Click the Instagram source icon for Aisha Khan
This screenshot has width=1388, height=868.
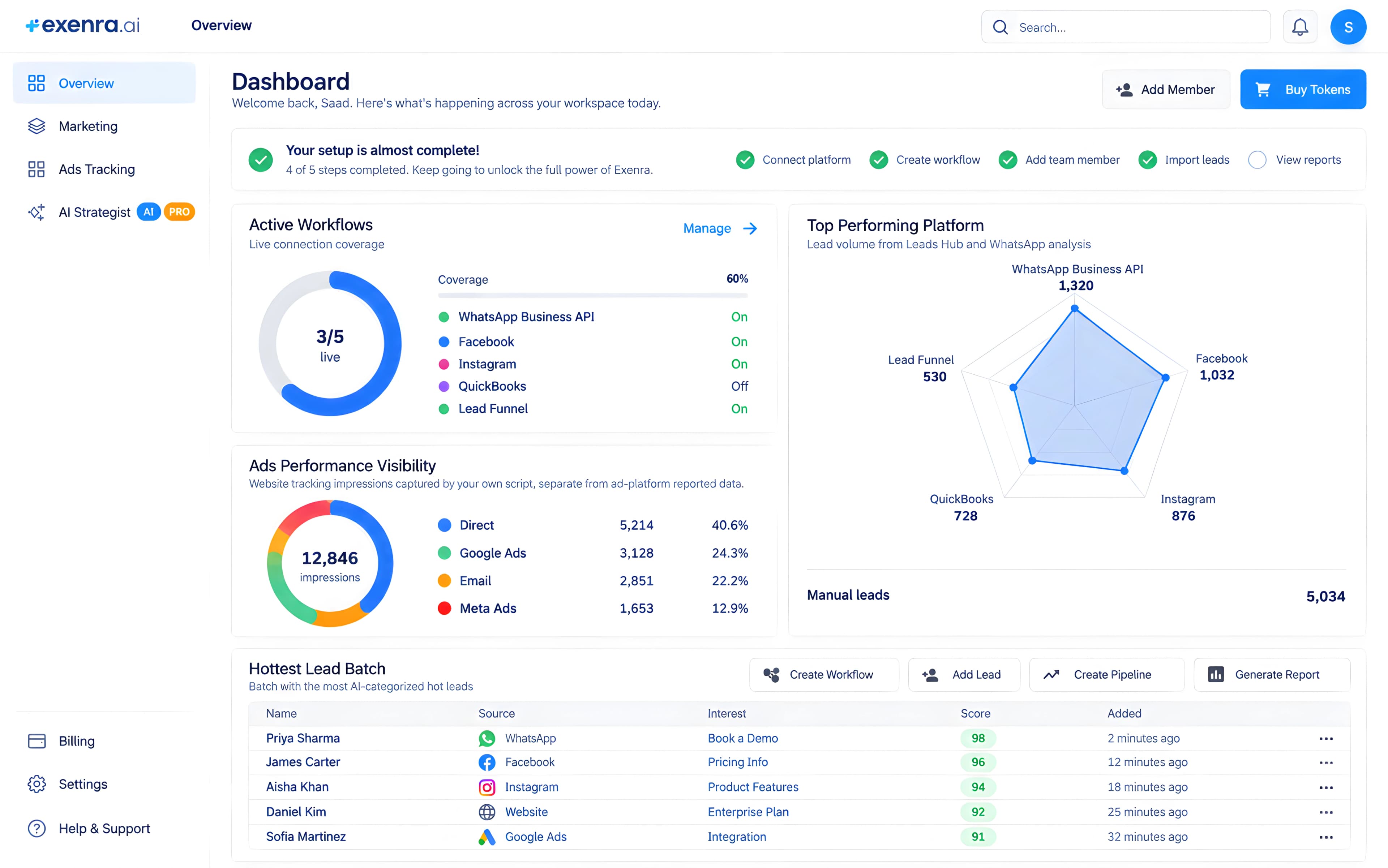click(x=487, y=787)
